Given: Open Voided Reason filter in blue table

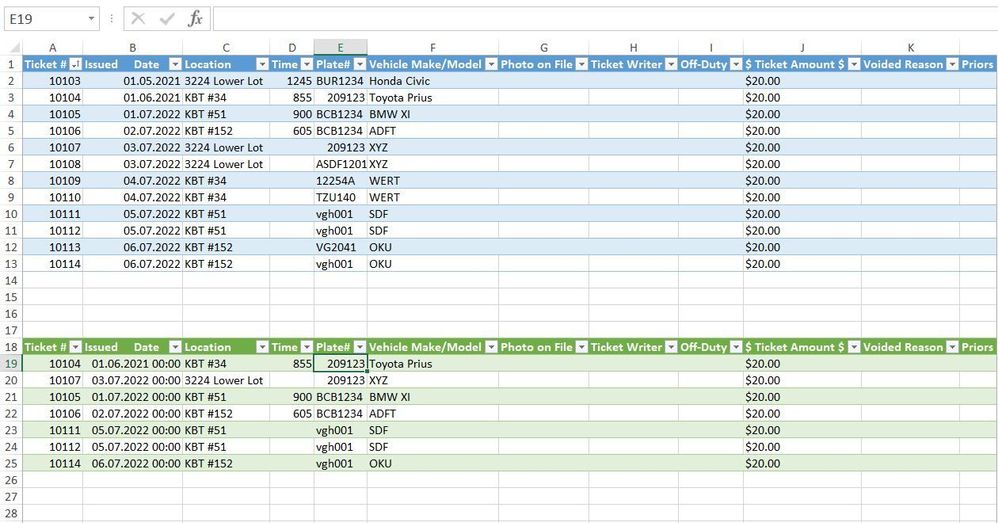Looking at the screenshot, I should (x=952, y=64).
